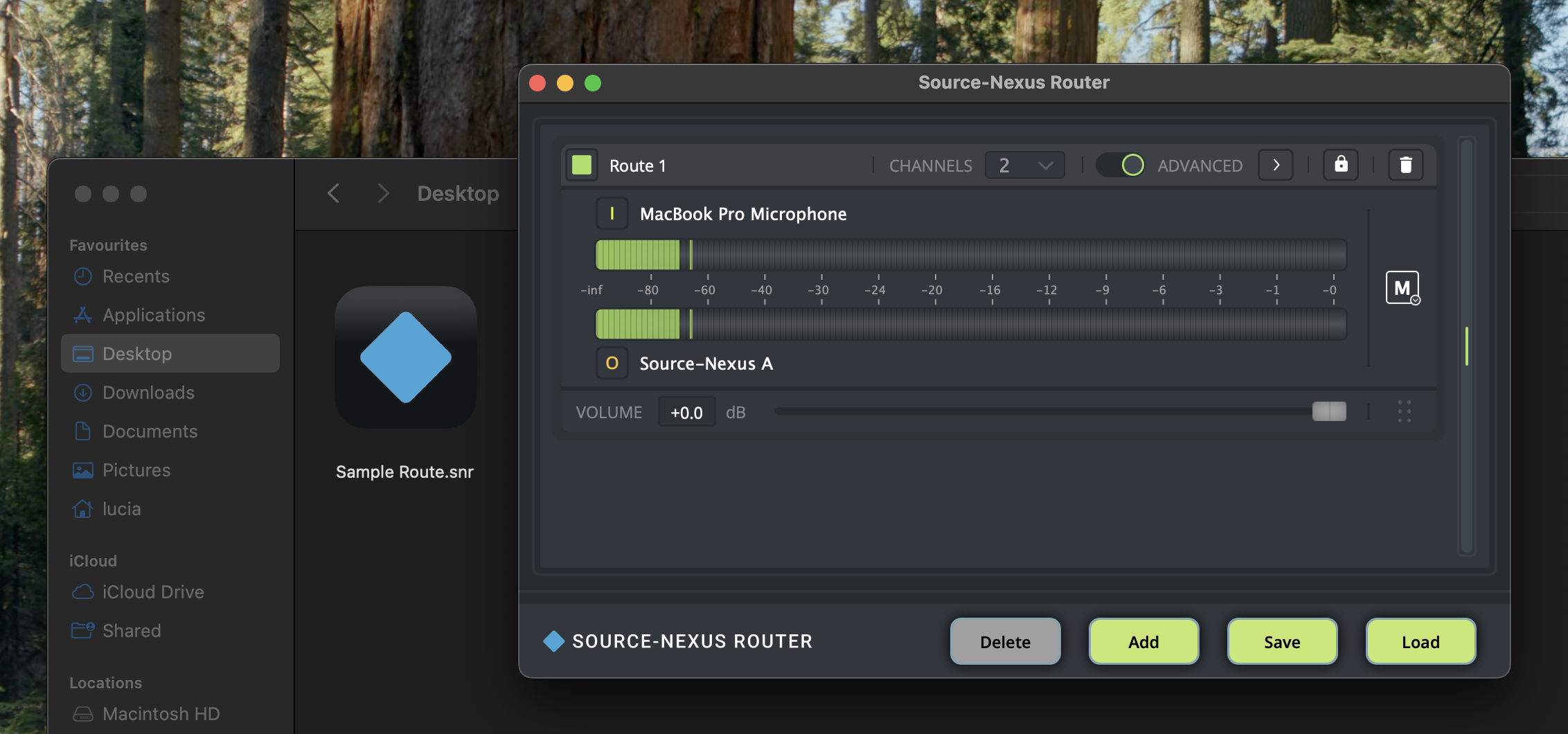The image size is (1568, 734).
Task: Click the volume slider handle
Action: 1329,411
